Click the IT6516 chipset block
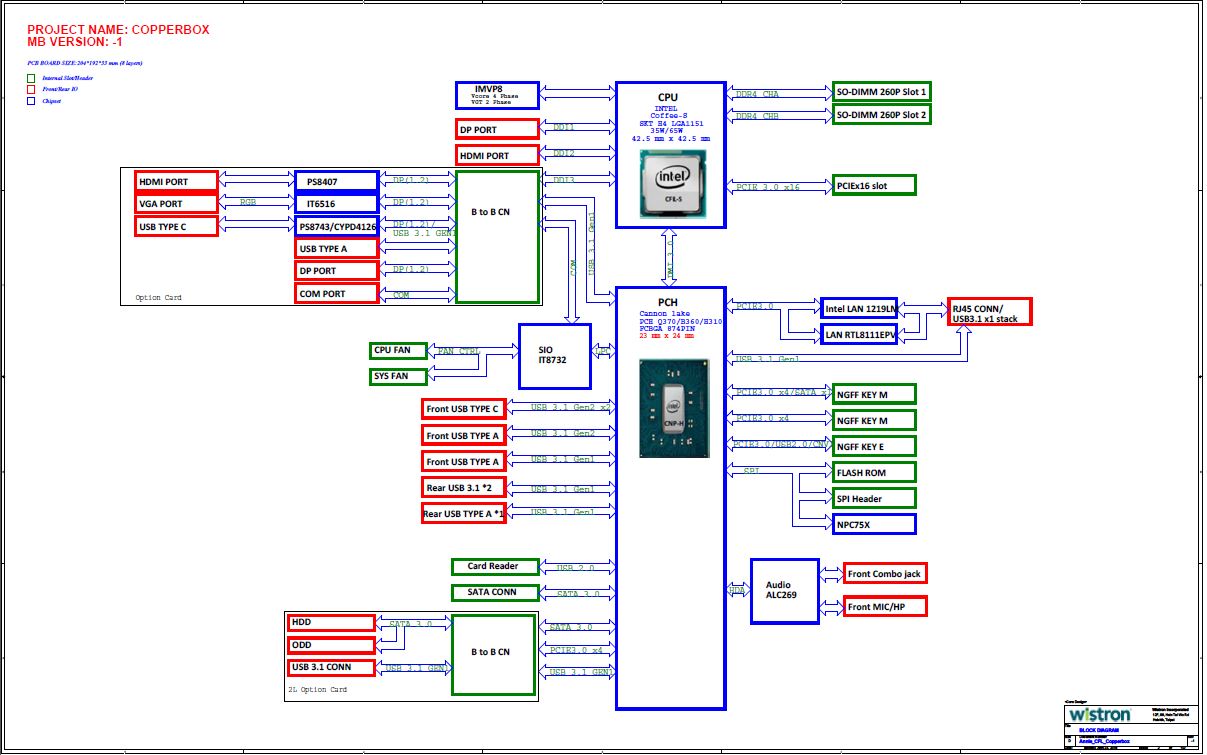The height and width of the screenshot is (755, 1207). click(x=336, y=203)
